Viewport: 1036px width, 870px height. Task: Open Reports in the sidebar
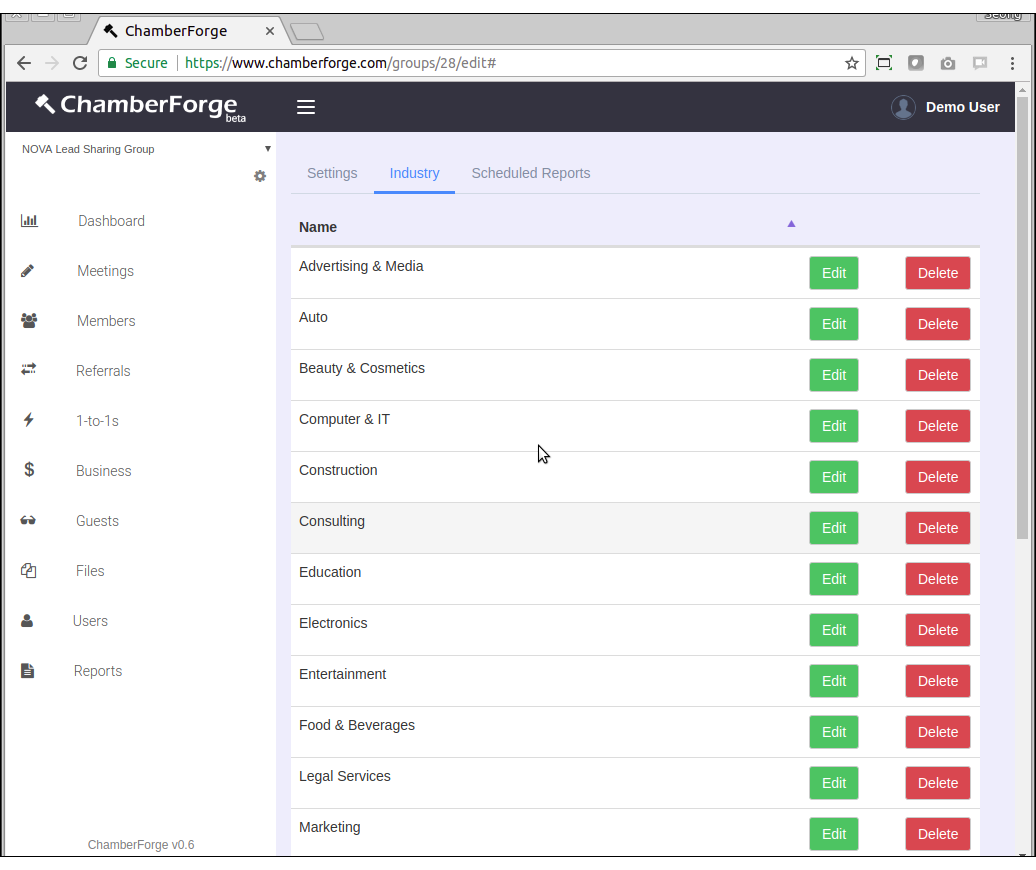98,671
